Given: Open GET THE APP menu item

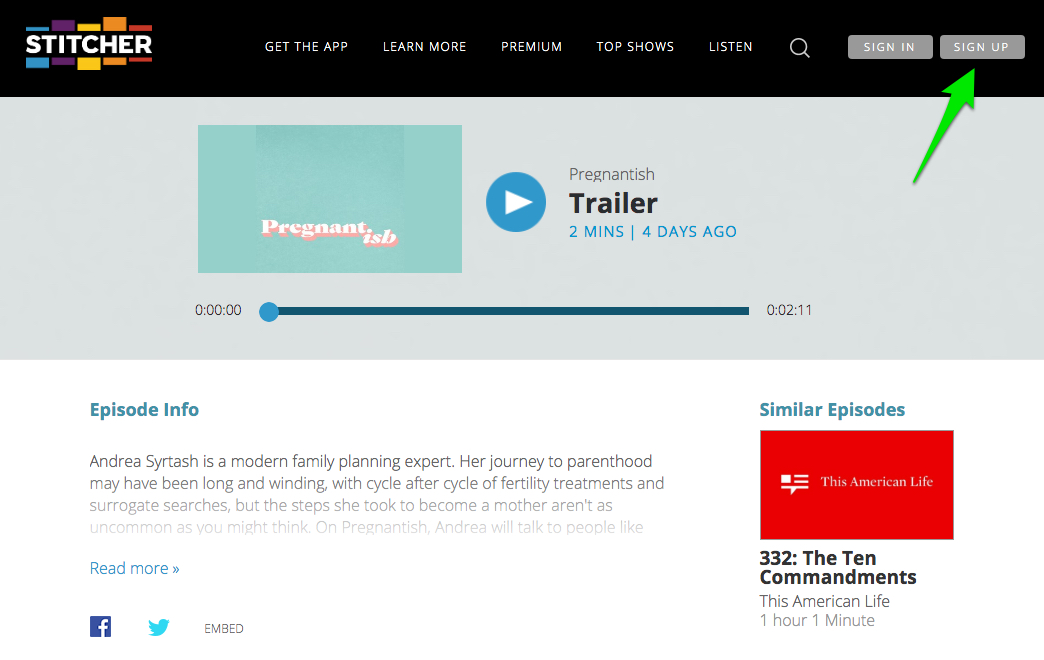Looking at the screenshot, I should click(x=306, y=47).
